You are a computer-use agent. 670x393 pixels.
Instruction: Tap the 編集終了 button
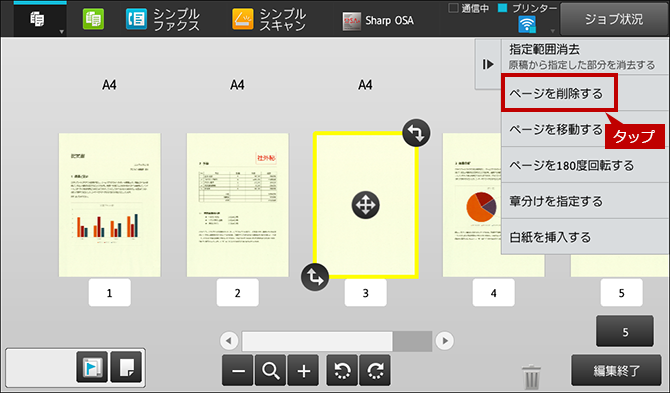tap(616, 370)
